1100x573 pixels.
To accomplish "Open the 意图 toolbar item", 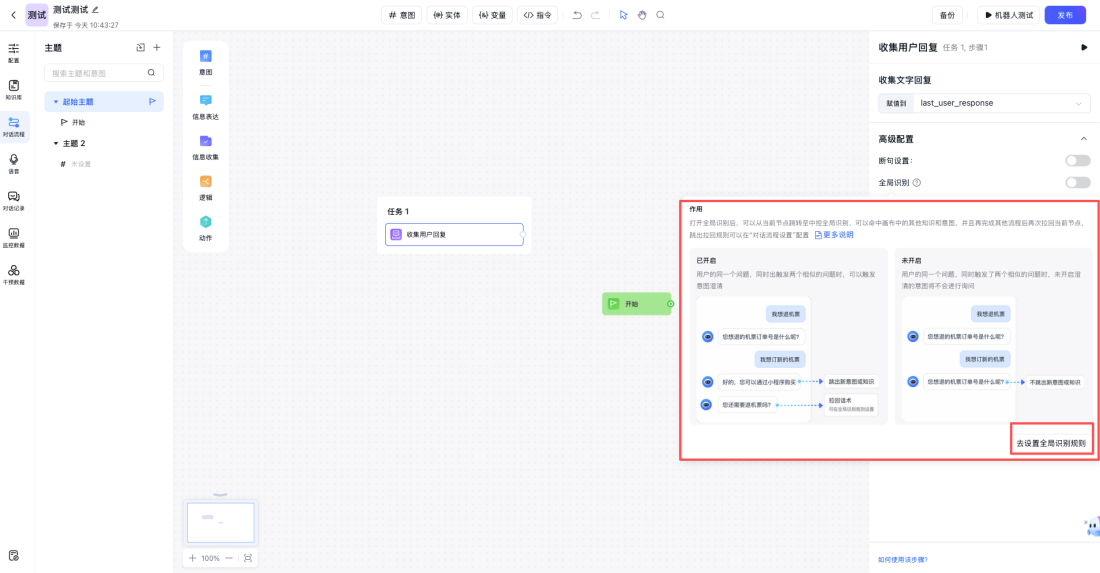I will 401,15.
